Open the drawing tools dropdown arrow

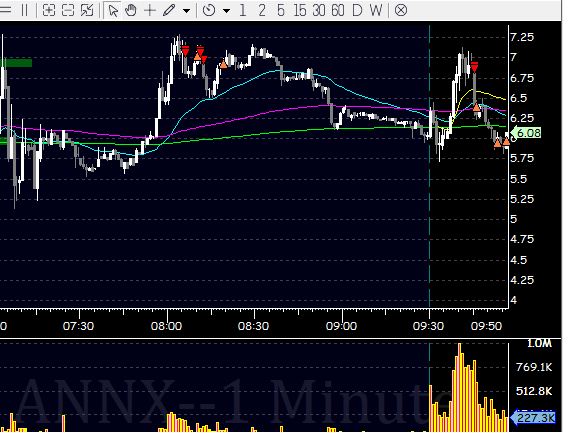[186, 11]
